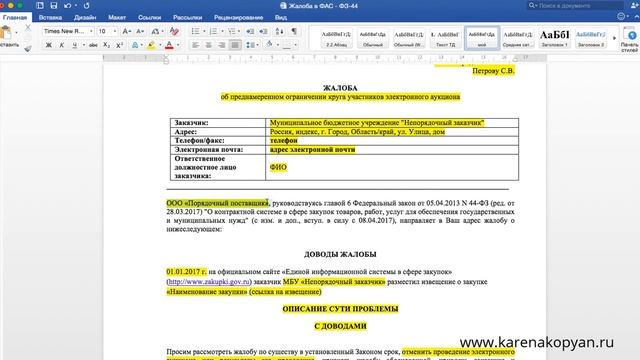Open text effects icon
This screenshot has height=360, width=640.
point(135,45)
